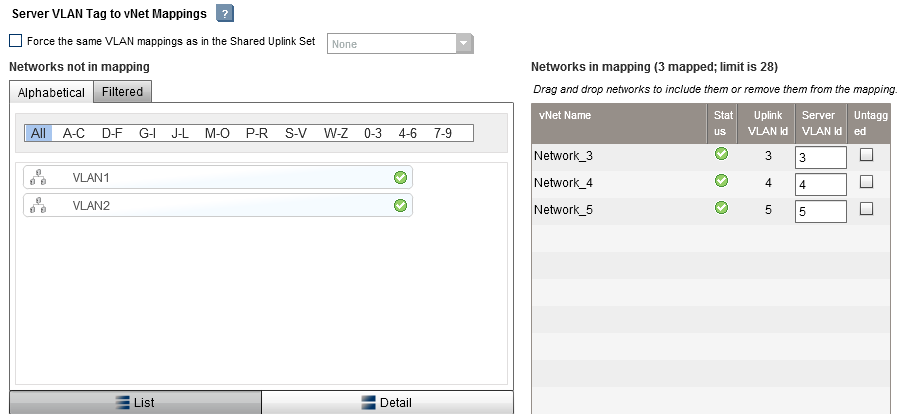902x414 pixels.
Task: Click the green status icon for VLAN2
Action: 400,205
